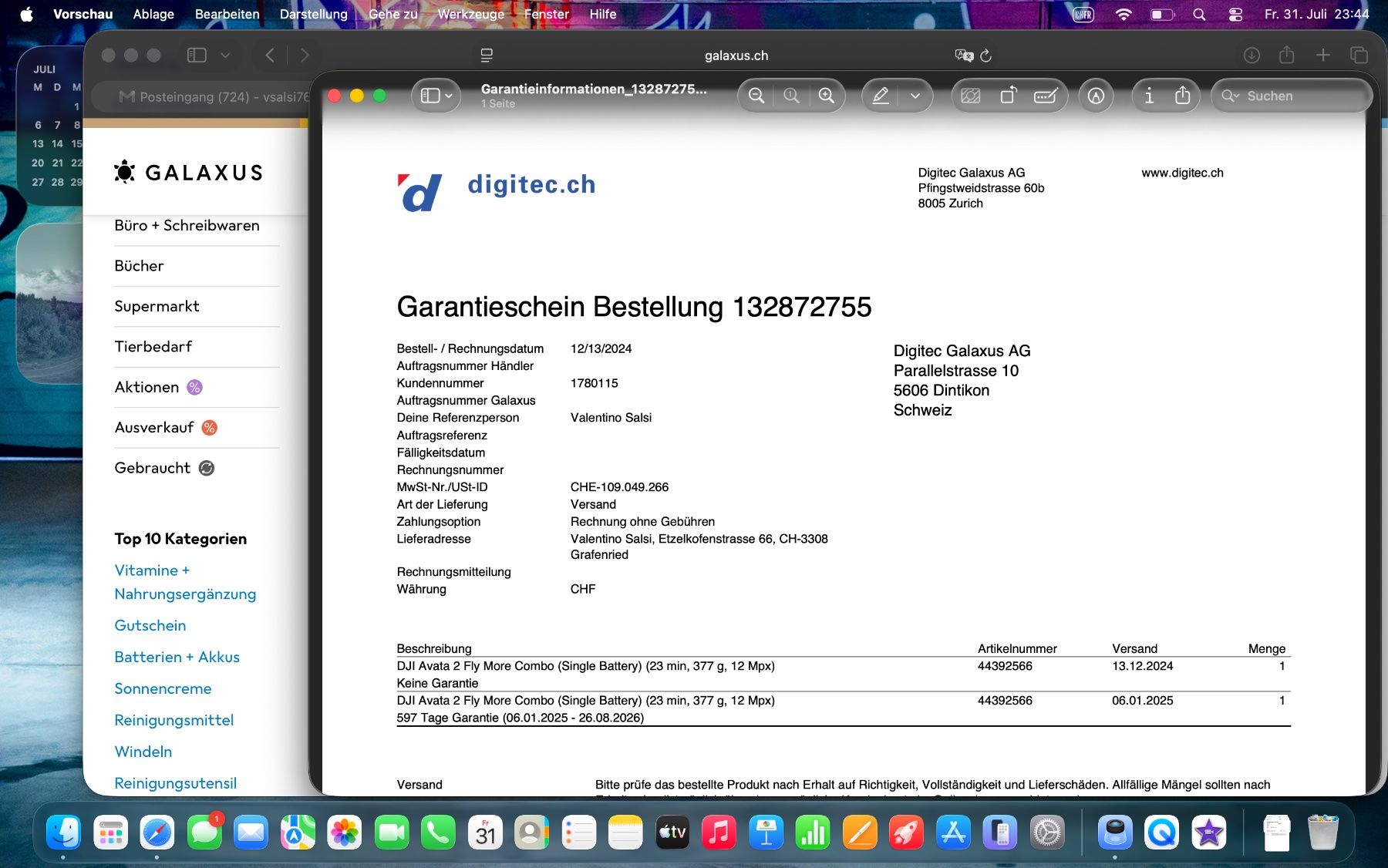Open System Settings from the Dock
The height and width of the screenshot is (868, 1388).
(1047, 833)
